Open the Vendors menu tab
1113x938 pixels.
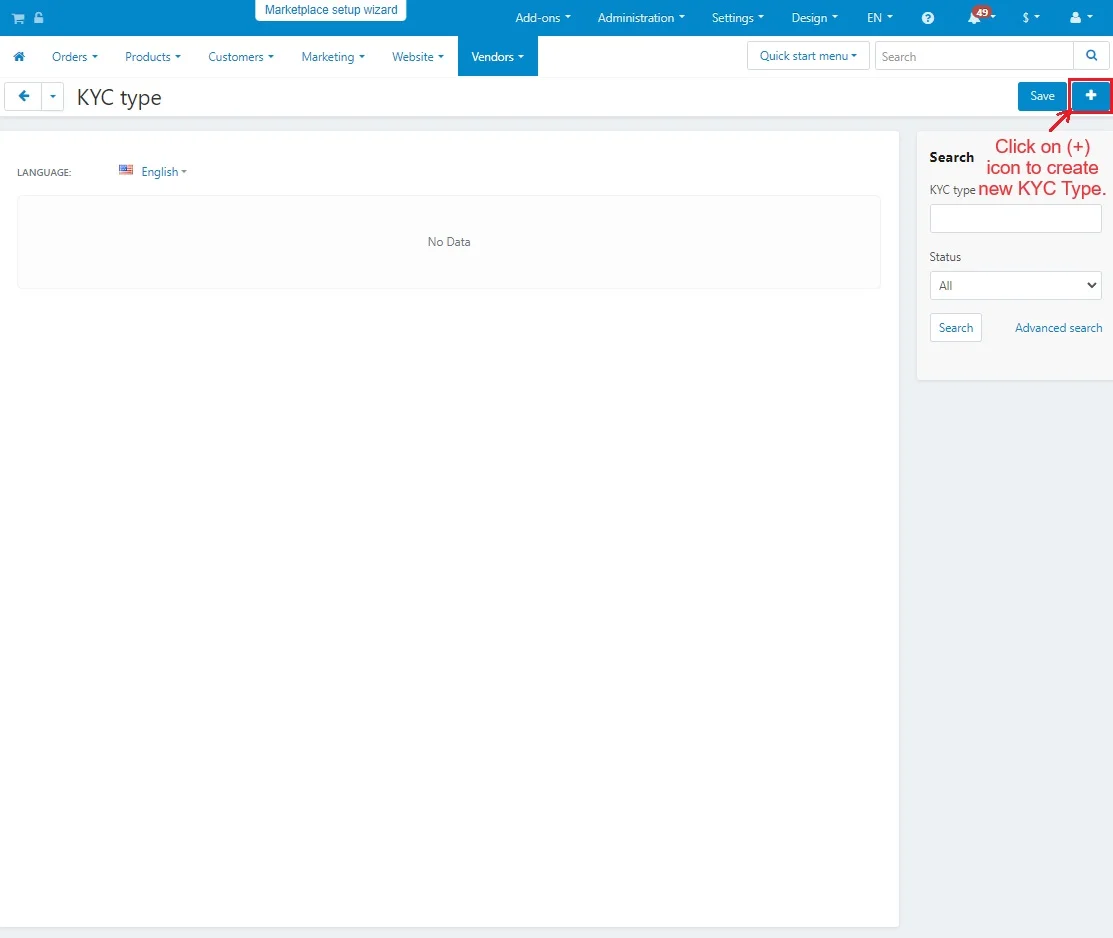(x=497, y=57)
